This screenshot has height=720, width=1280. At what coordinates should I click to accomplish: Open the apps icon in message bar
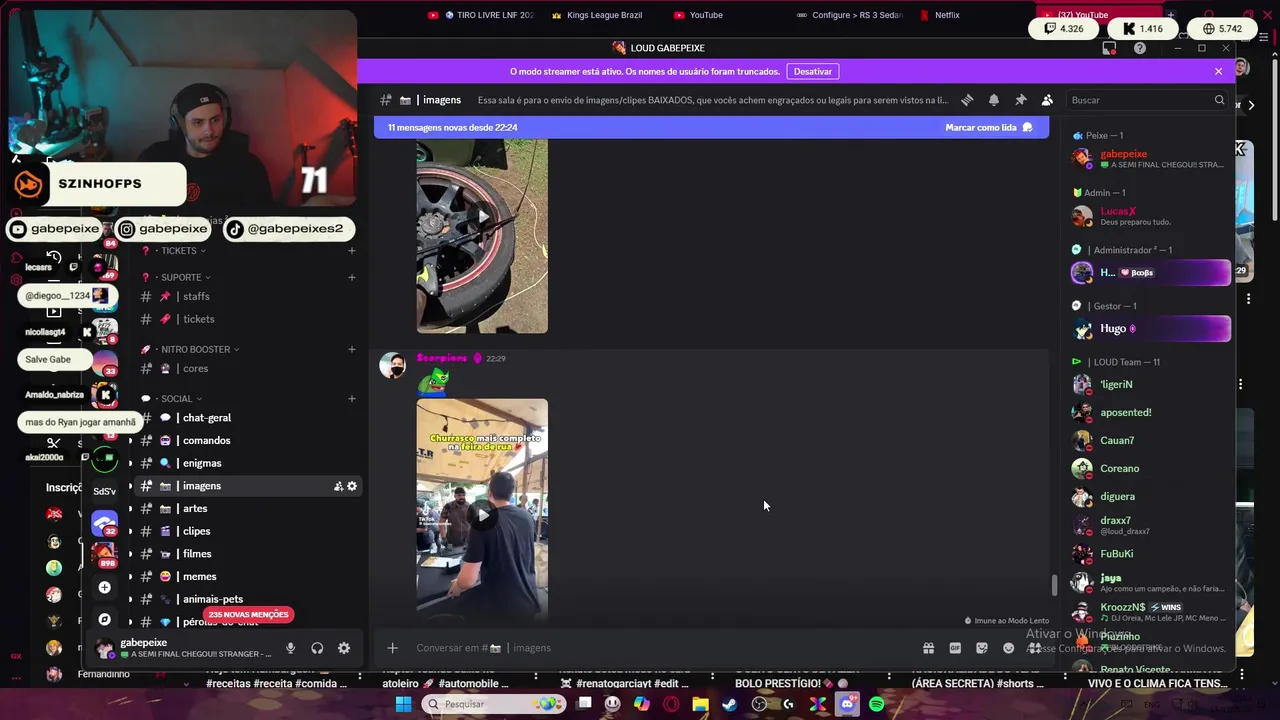pyautogui.click(x=1034, y=648)
